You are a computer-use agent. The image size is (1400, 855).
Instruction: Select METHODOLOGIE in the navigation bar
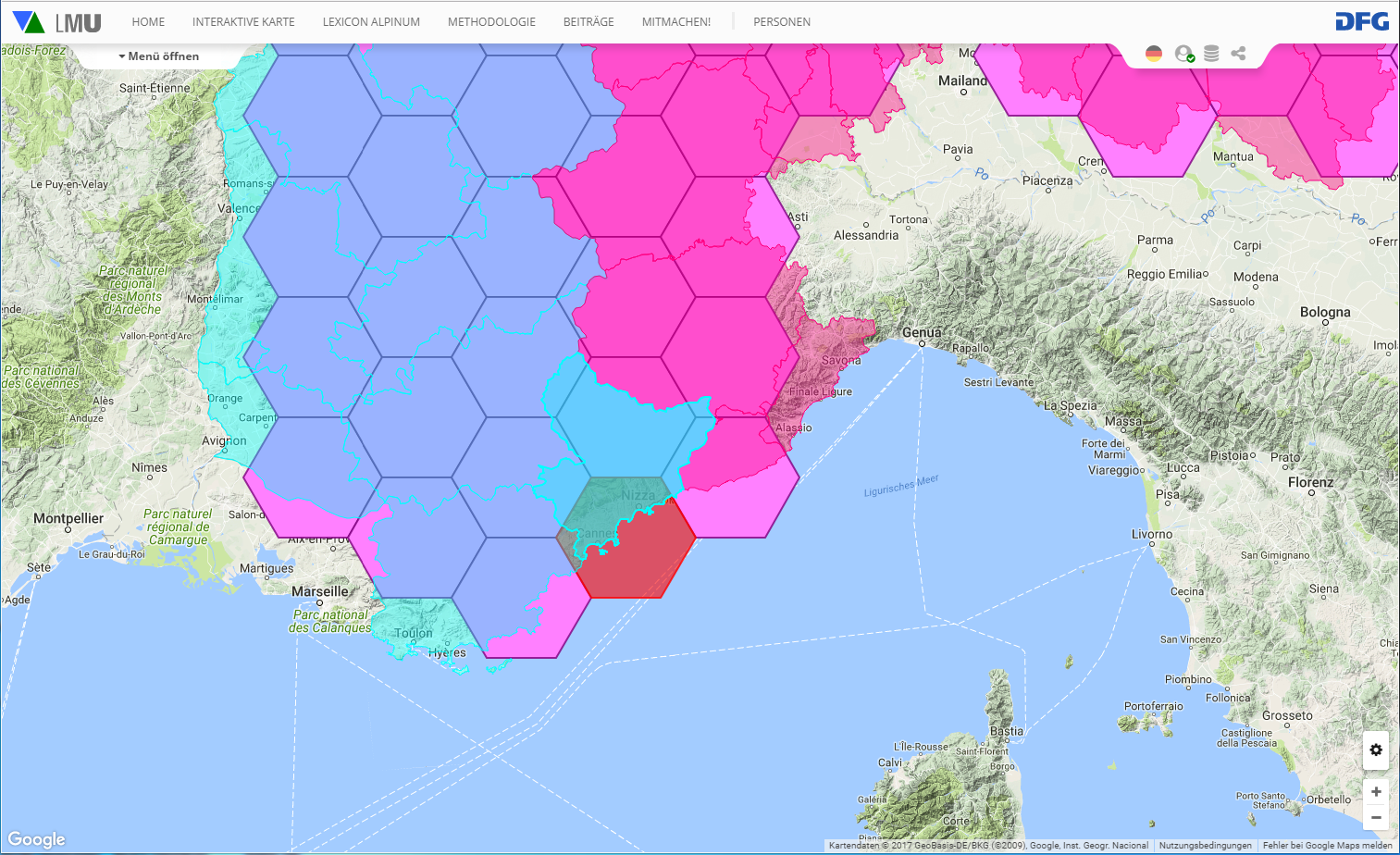point(491,22)
